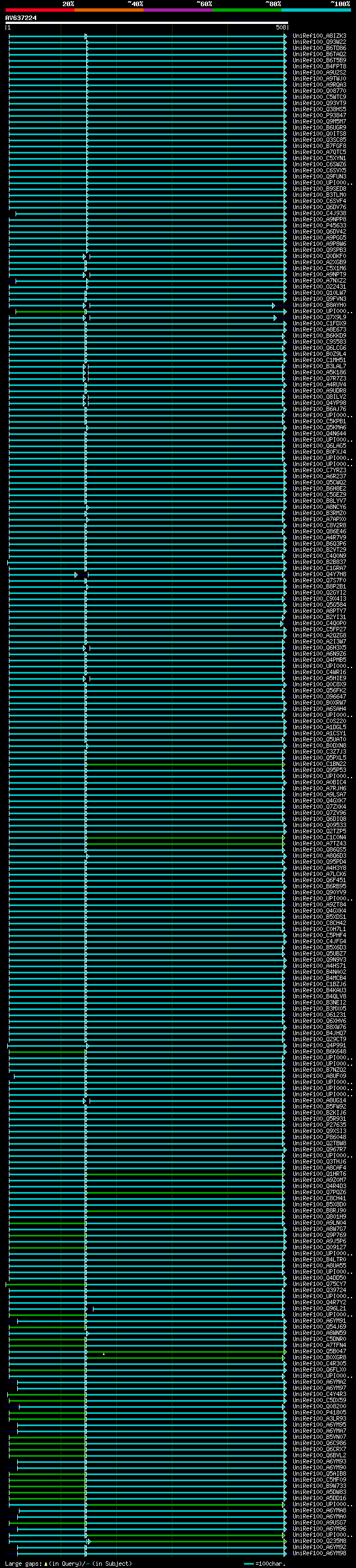Click UniRef100_C5WTC9 label
This screenshot has width=356, height=1568.
[x=319, y=97]
